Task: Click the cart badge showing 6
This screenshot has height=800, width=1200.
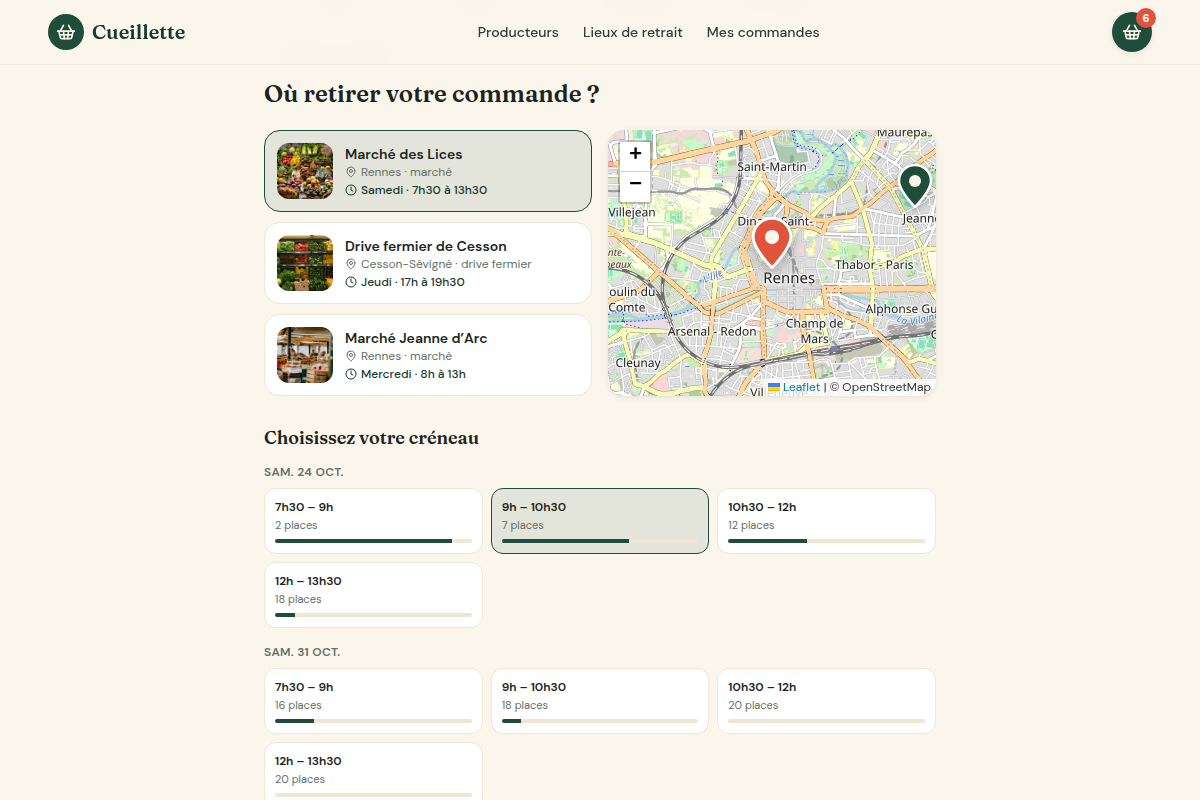Action: coord(1146,18)
